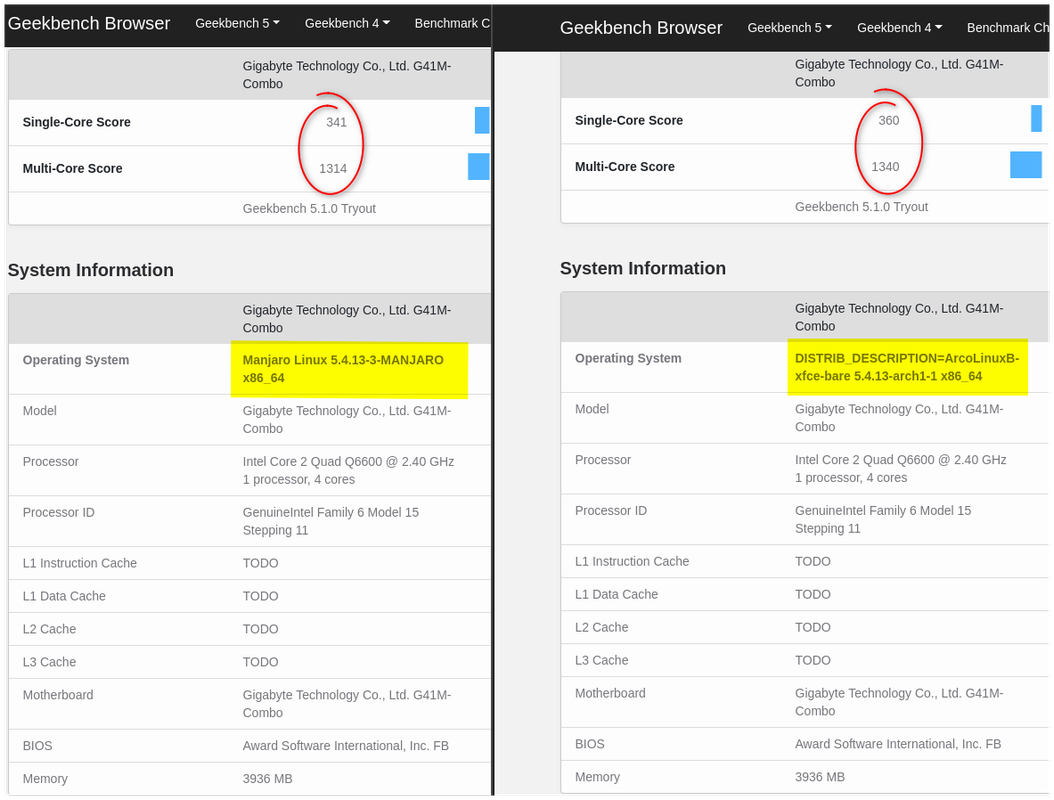Screen dimensions: 1054x800
Task: Click single-core score bar in right window
Action: coord(1037,118)
